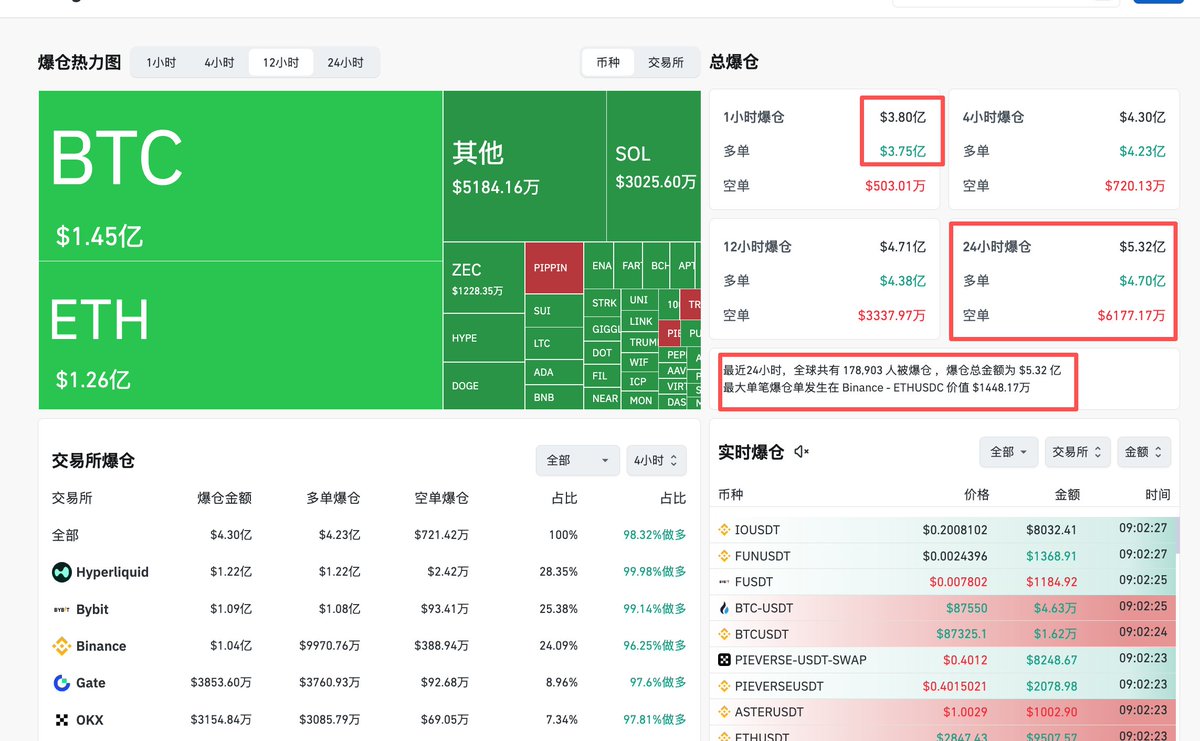Click the 28.35% share value

(558, 572)
